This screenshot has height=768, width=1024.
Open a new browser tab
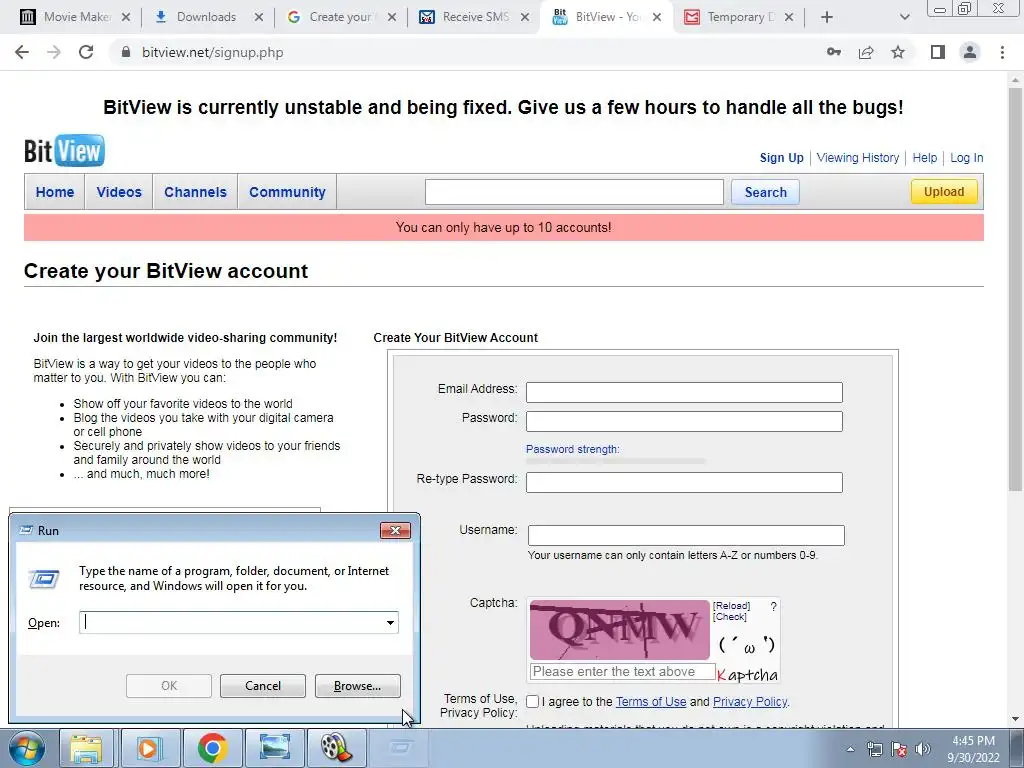827,17
